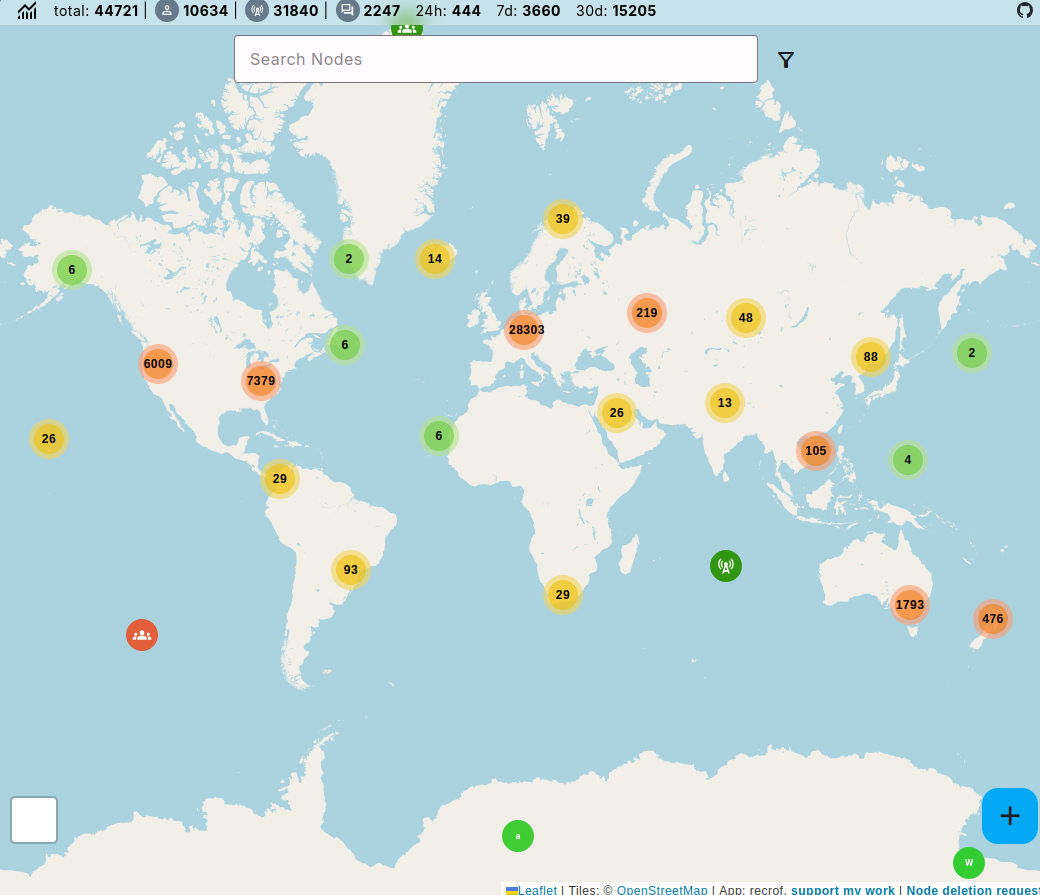Open the GitHub repository icon
Image resolution: width=1040 pixels, height=895 pixels.
(1025, 11)
